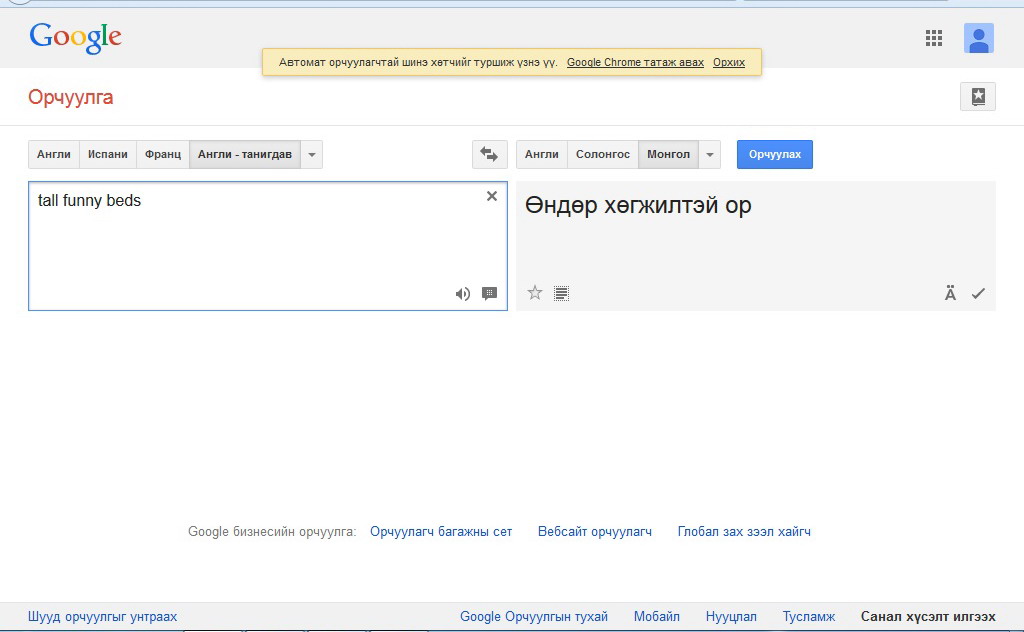Clear source text with the X icon
This screenshot has width=1024, height=632.
(x=491, y=197)
